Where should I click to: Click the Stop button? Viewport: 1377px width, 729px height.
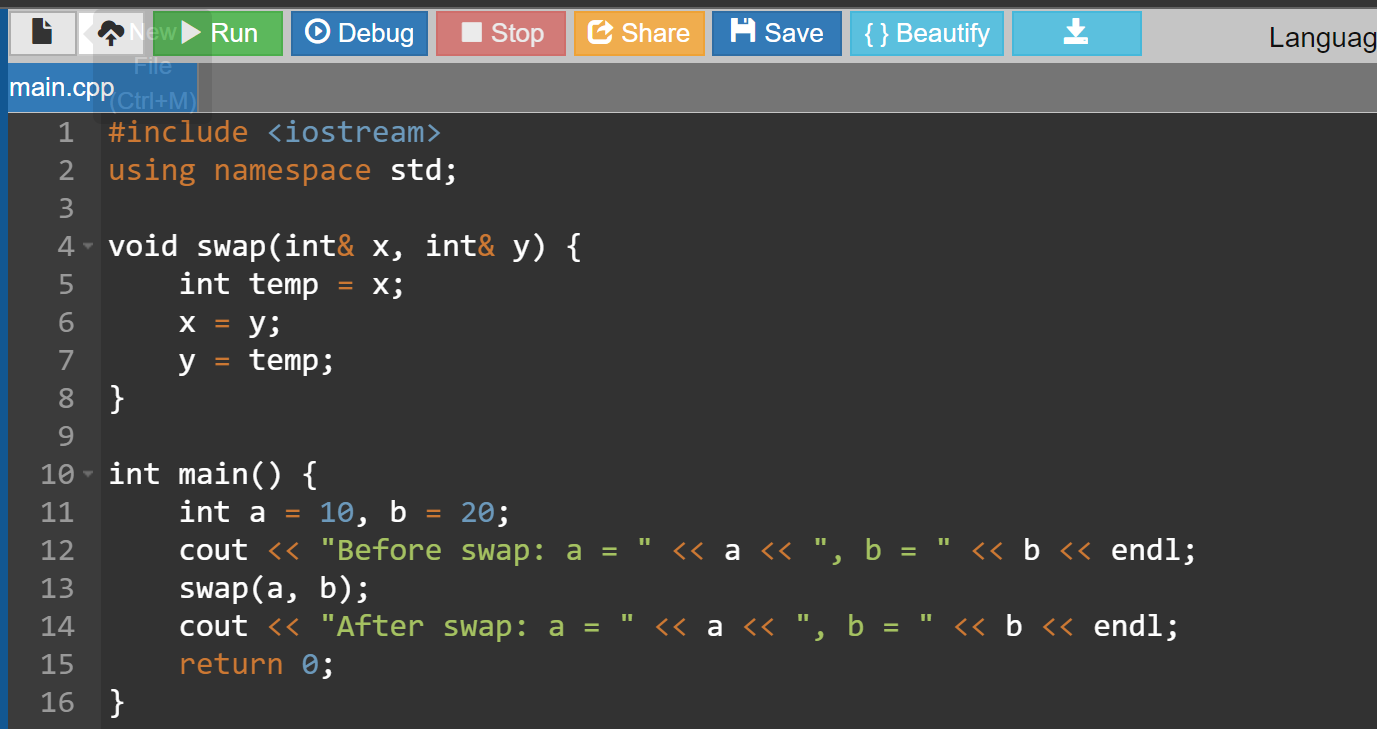click(500, 33)
